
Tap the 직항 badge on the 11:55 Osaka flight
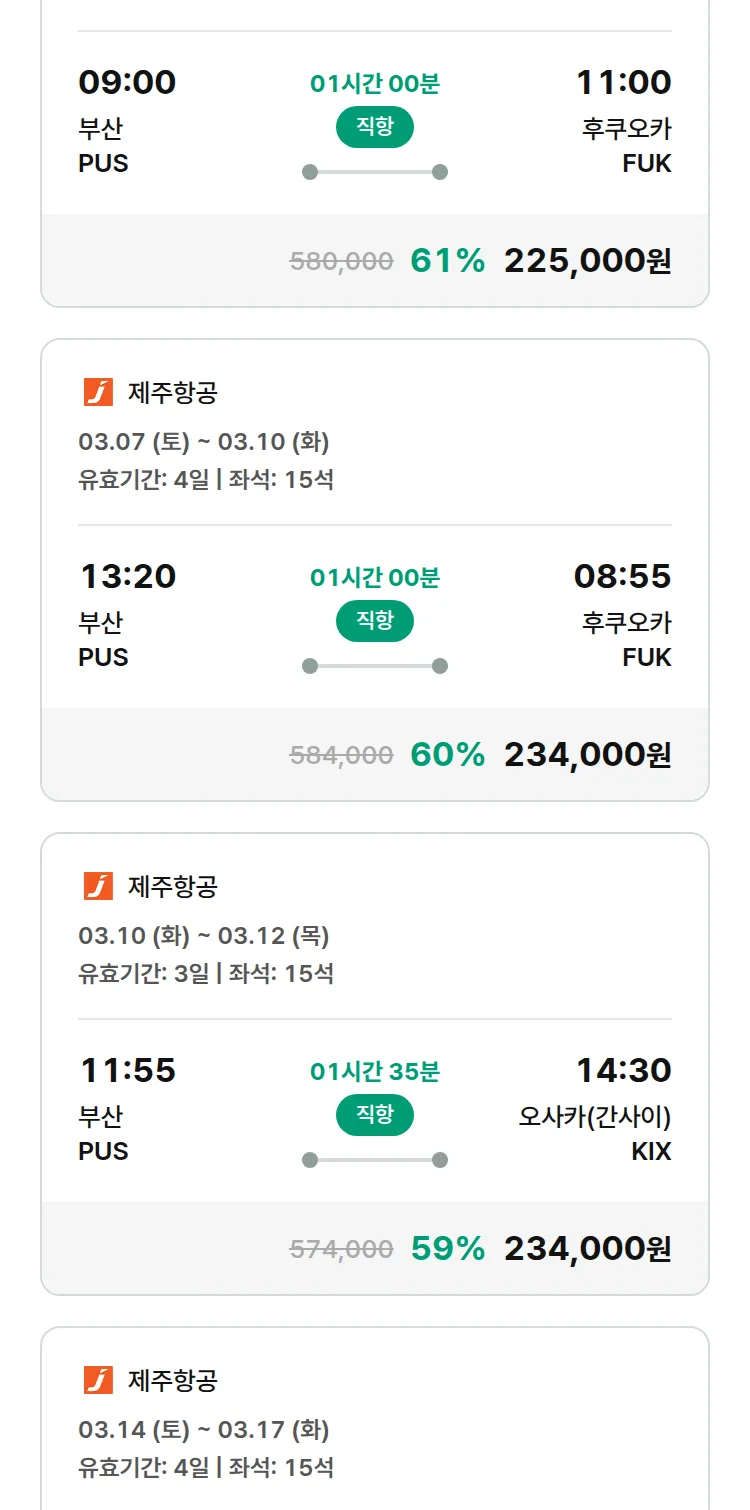(375, 1115)
